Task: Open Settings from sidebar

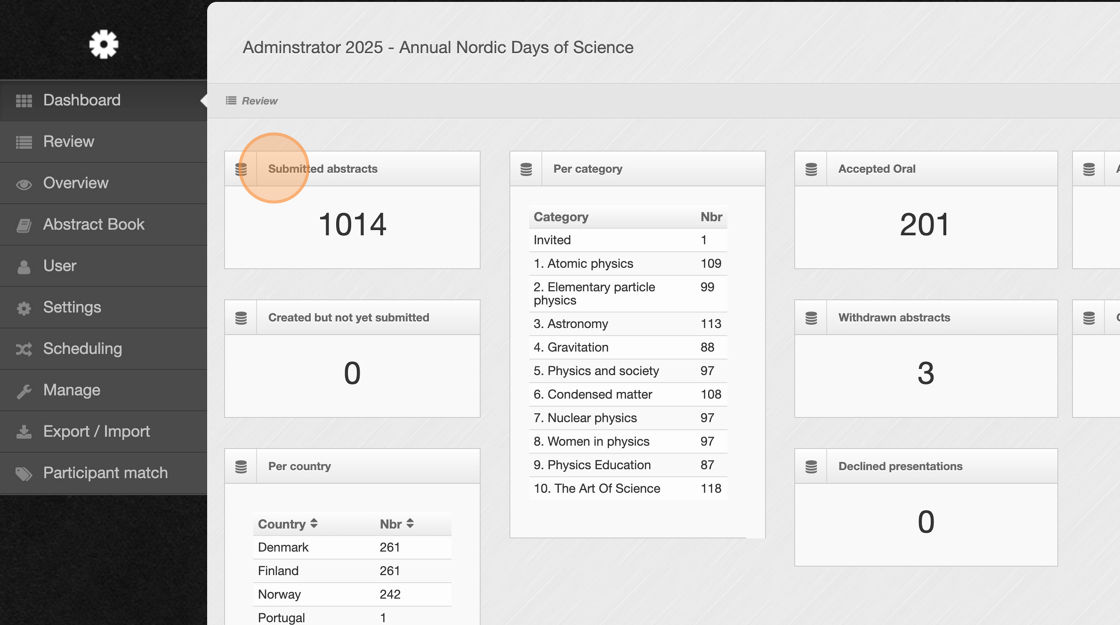Action: tap(104, 308)
